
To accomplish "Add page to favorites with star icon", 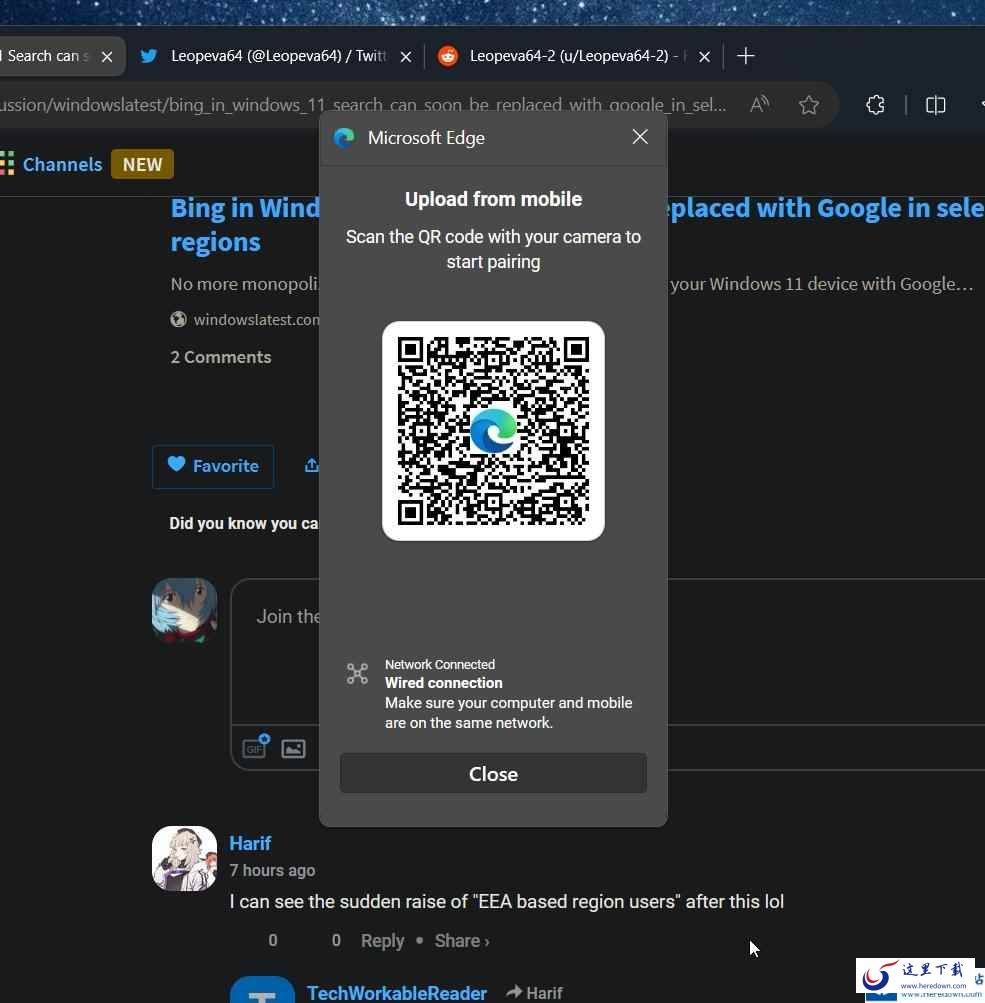I will [x=808, y=105].
